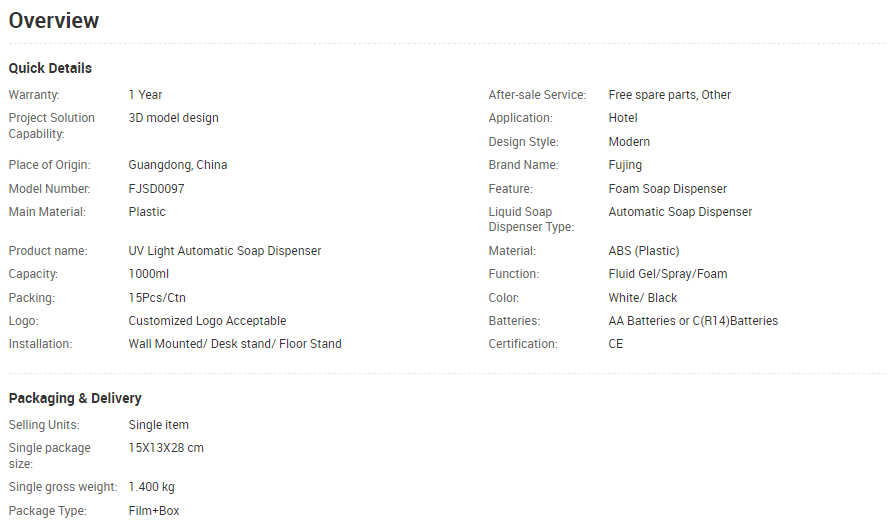Click the Free spare parts, Other value
The width and height of the screenshot is (888, 524).
(x=669, y=95)
